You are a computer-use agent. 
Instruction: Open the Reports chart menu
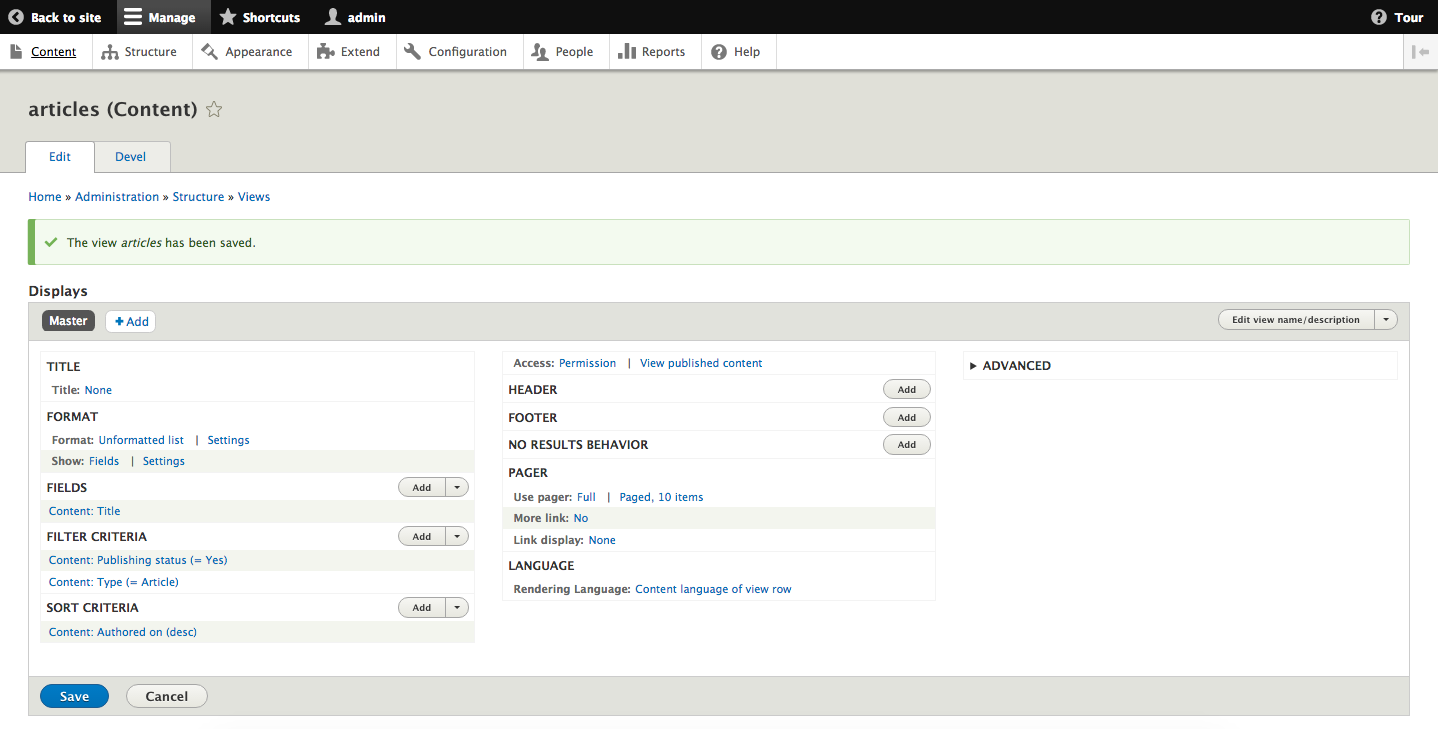[652, 52]
